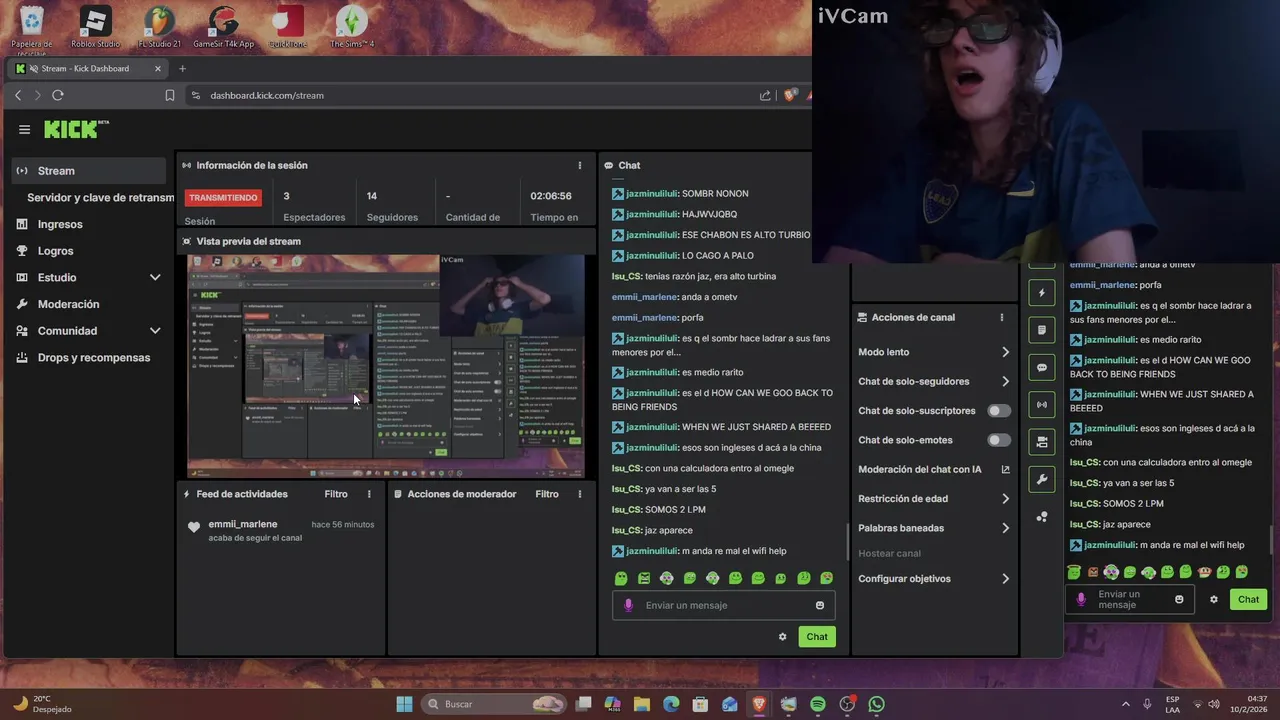Click emmii_marlene username in activity feed
Screen dimensions: 1280x720
click(243, 524)
